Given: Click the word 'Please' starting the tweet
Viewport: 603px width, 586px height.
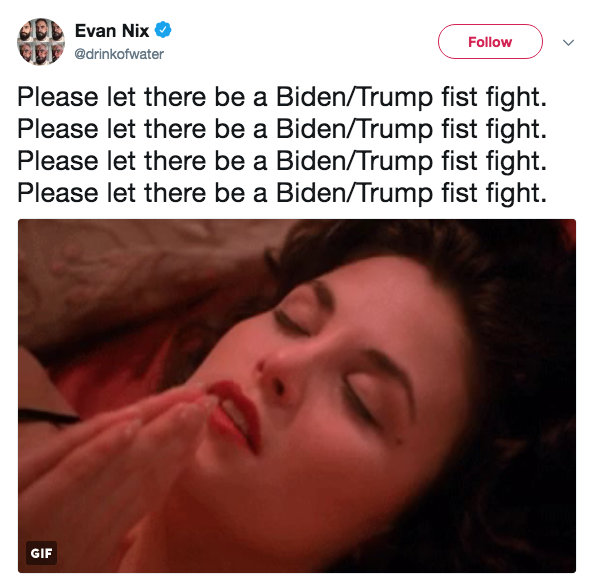Looking at the screenshot, I should click(58, 97).
